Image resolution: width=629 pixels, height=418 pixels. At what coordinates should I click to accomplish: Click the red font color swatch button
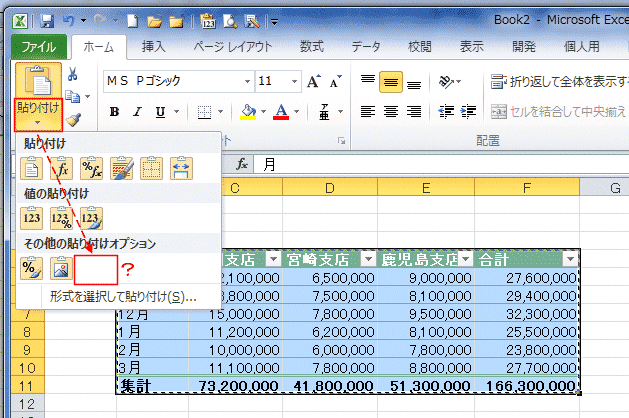pos(281,112)
